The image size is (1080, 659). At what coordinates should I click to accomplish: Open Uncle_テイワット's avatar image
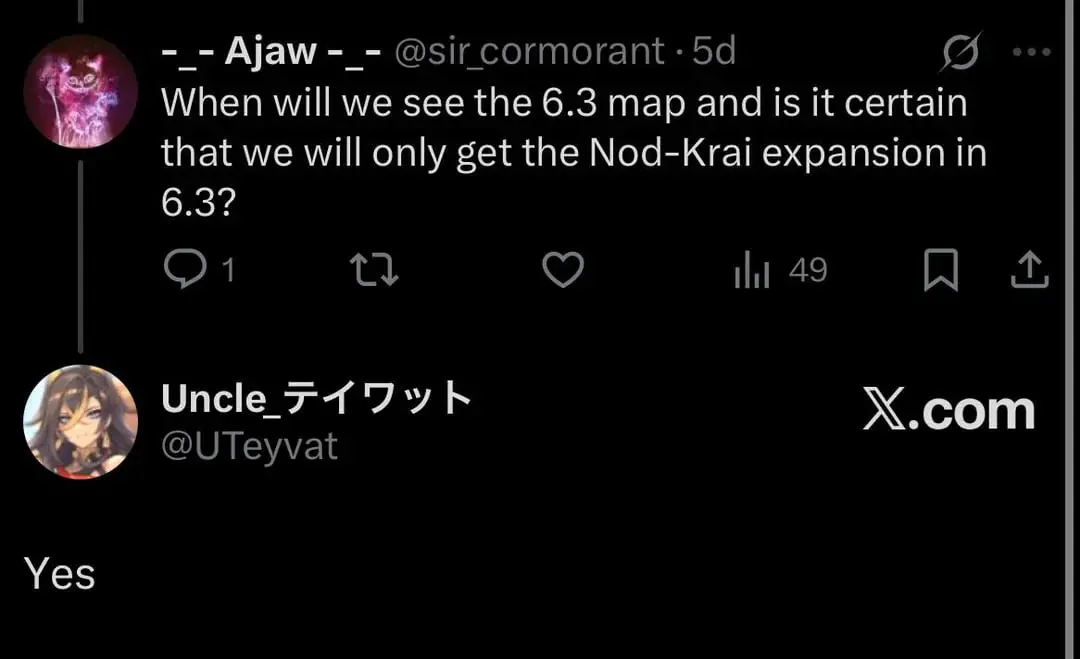[x=80, y=421]
